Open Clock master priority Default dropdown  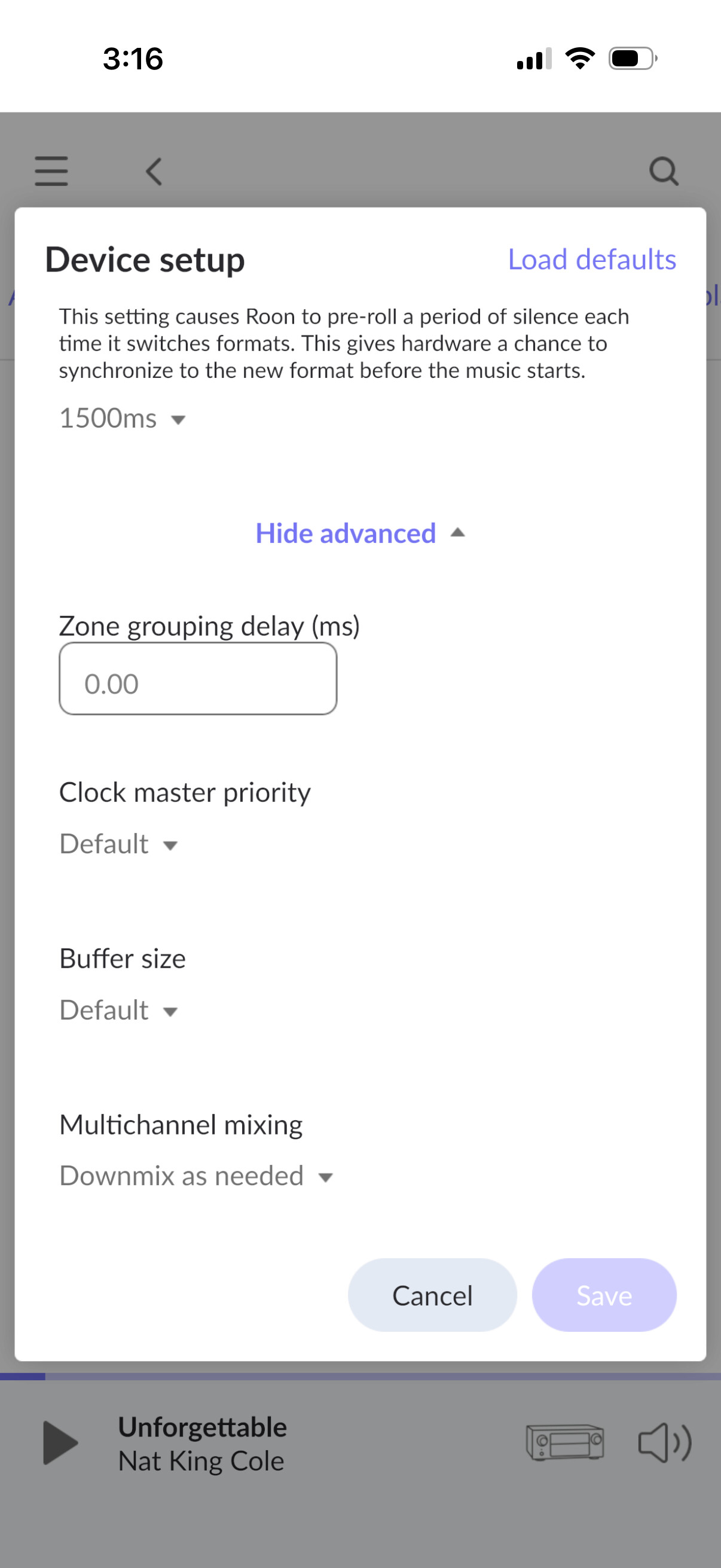(118, 844)
